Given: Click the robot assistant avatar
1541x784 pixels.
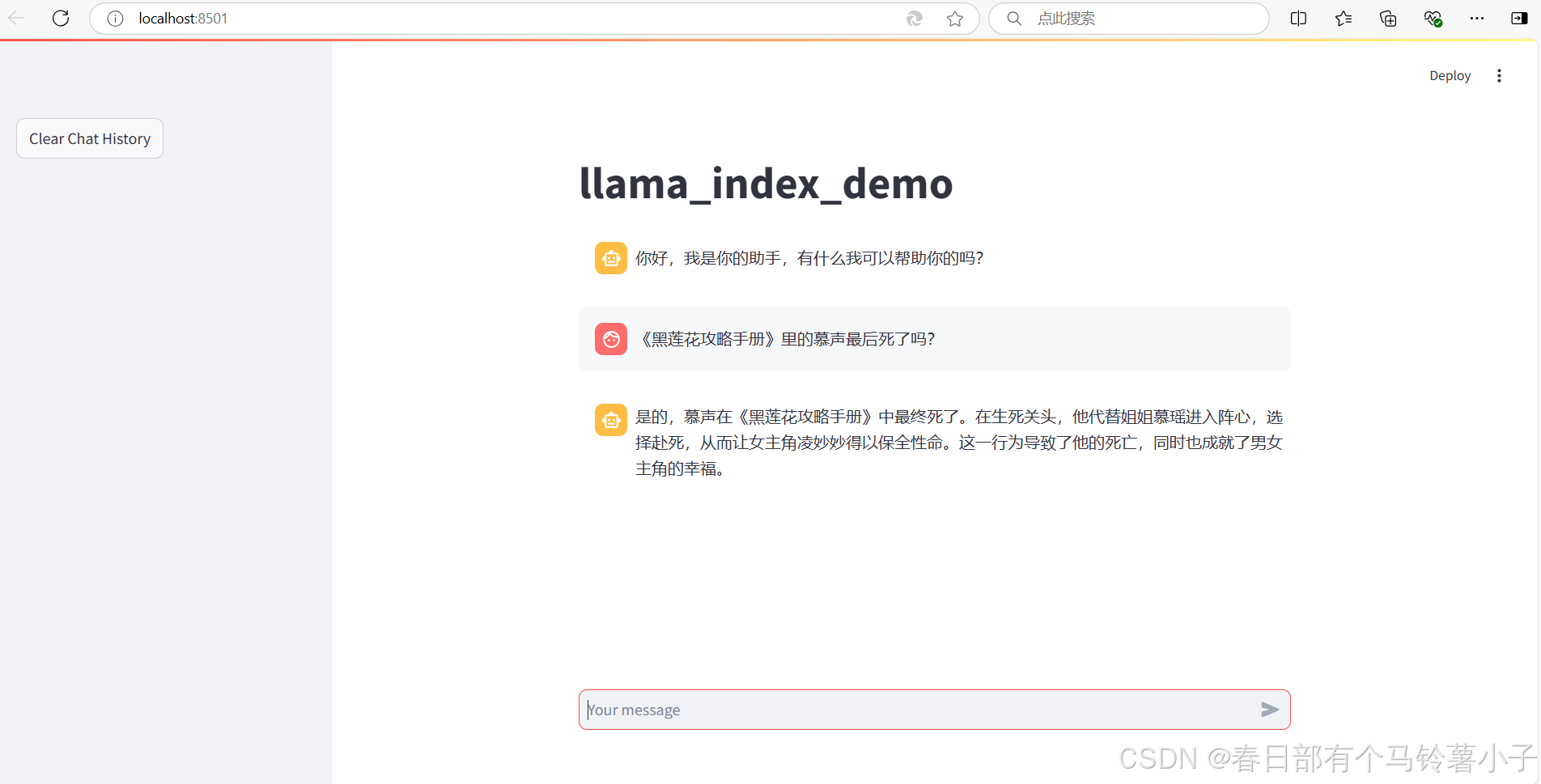Looking at the screenshot, I should pyautogui.click(x=611, y=257).
